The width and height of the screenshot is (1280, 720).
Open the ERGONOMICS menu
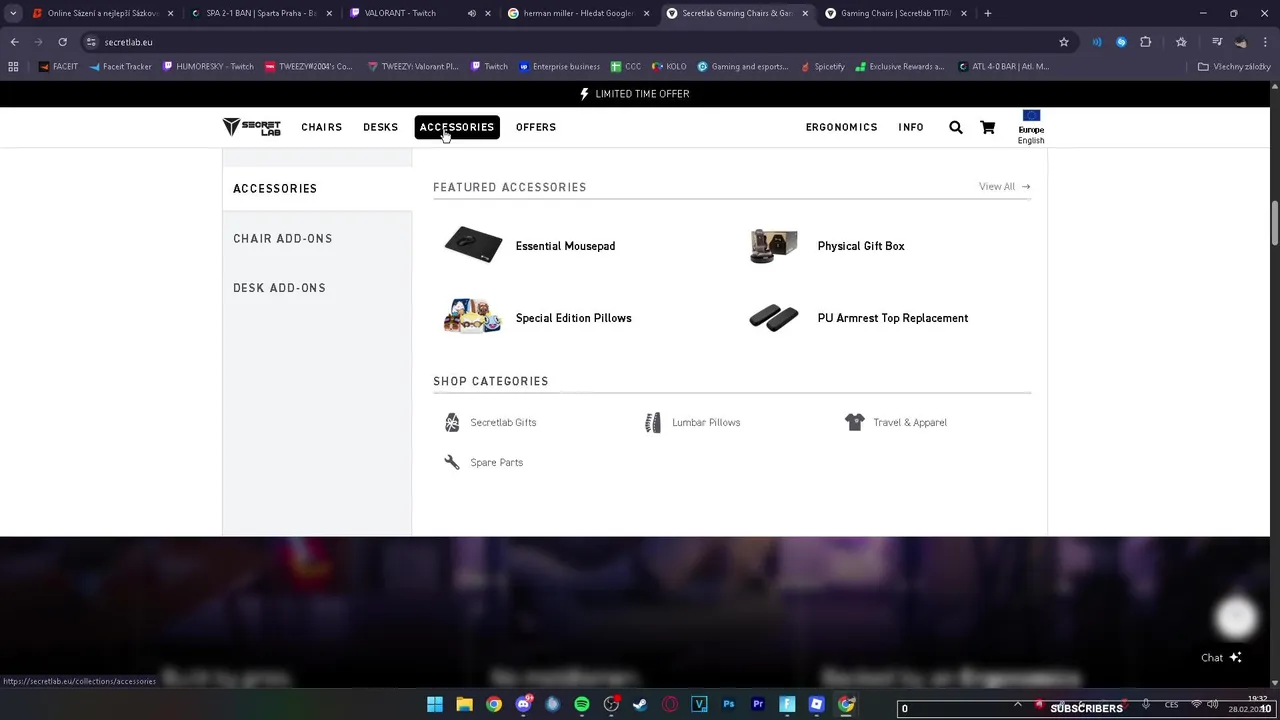tap(841, 127)
